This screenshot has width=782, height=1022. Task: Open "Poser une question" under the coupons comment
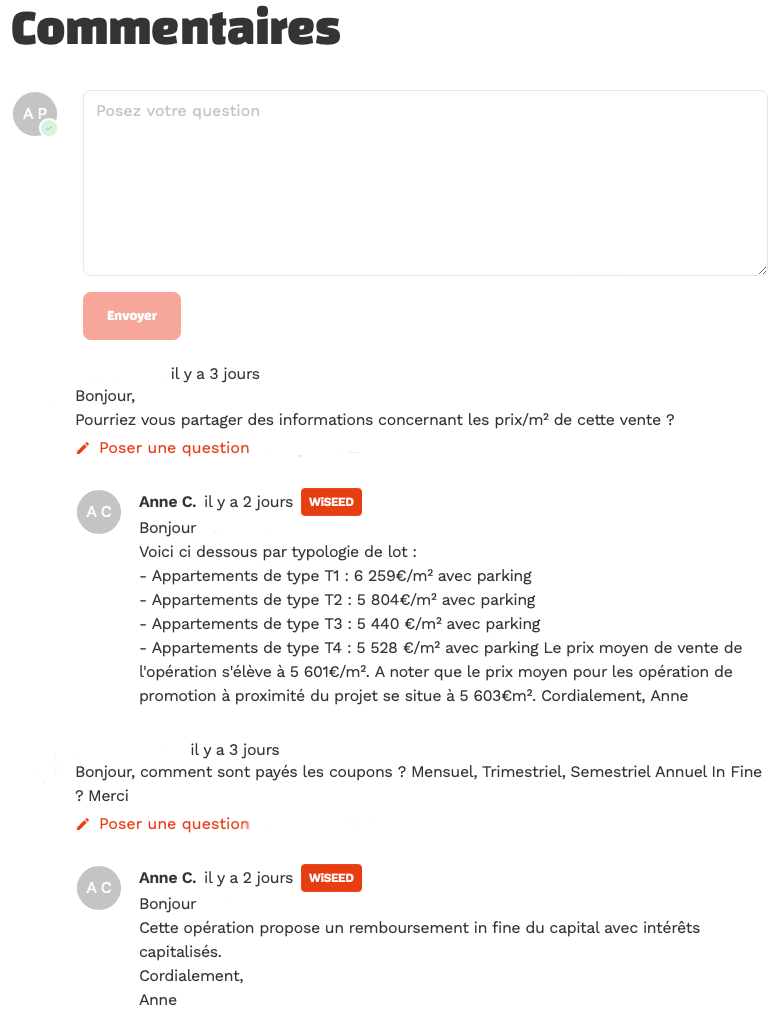174,825
